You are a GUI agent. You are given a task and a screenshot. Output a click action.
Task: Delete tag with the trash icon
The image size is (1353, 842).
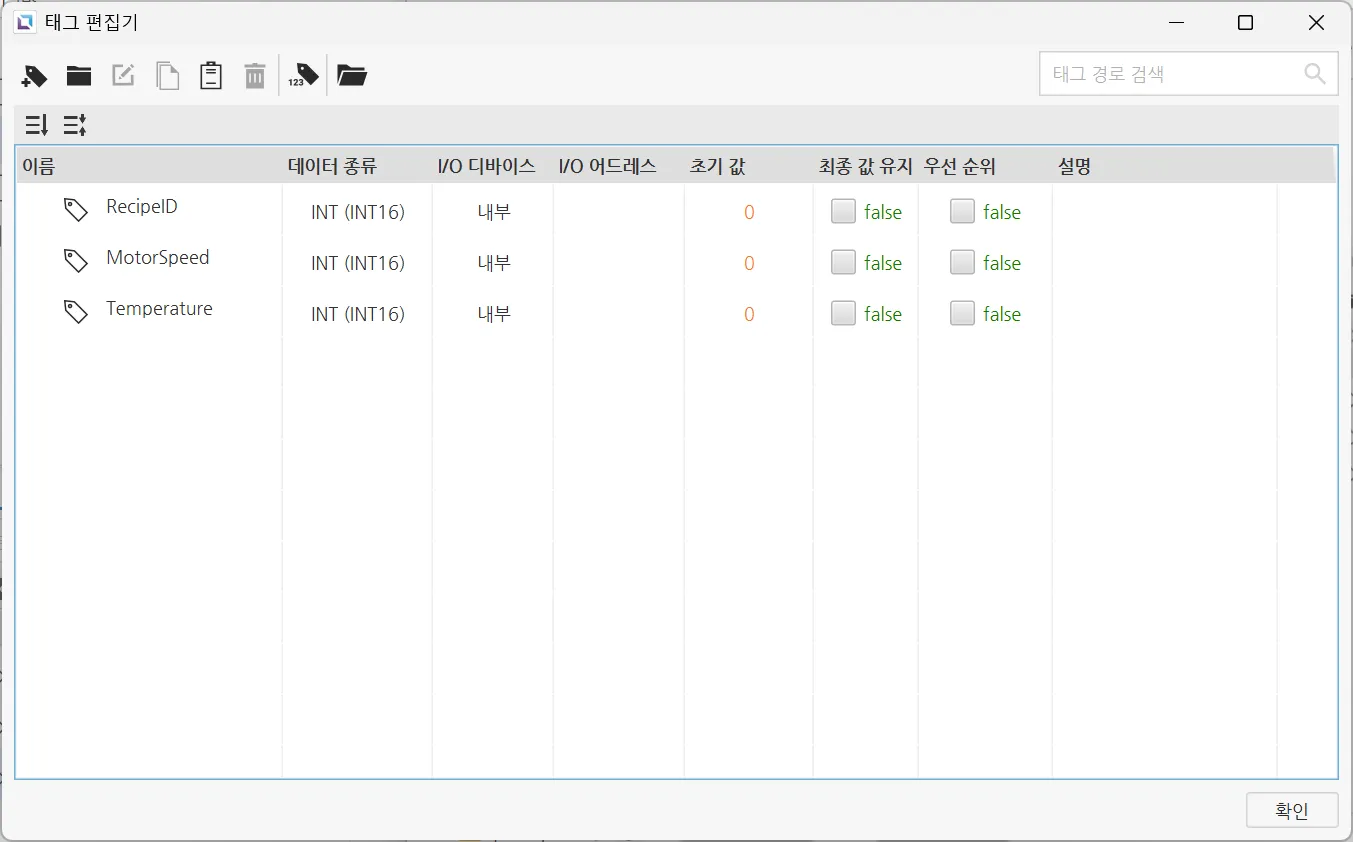pos(255,76)
